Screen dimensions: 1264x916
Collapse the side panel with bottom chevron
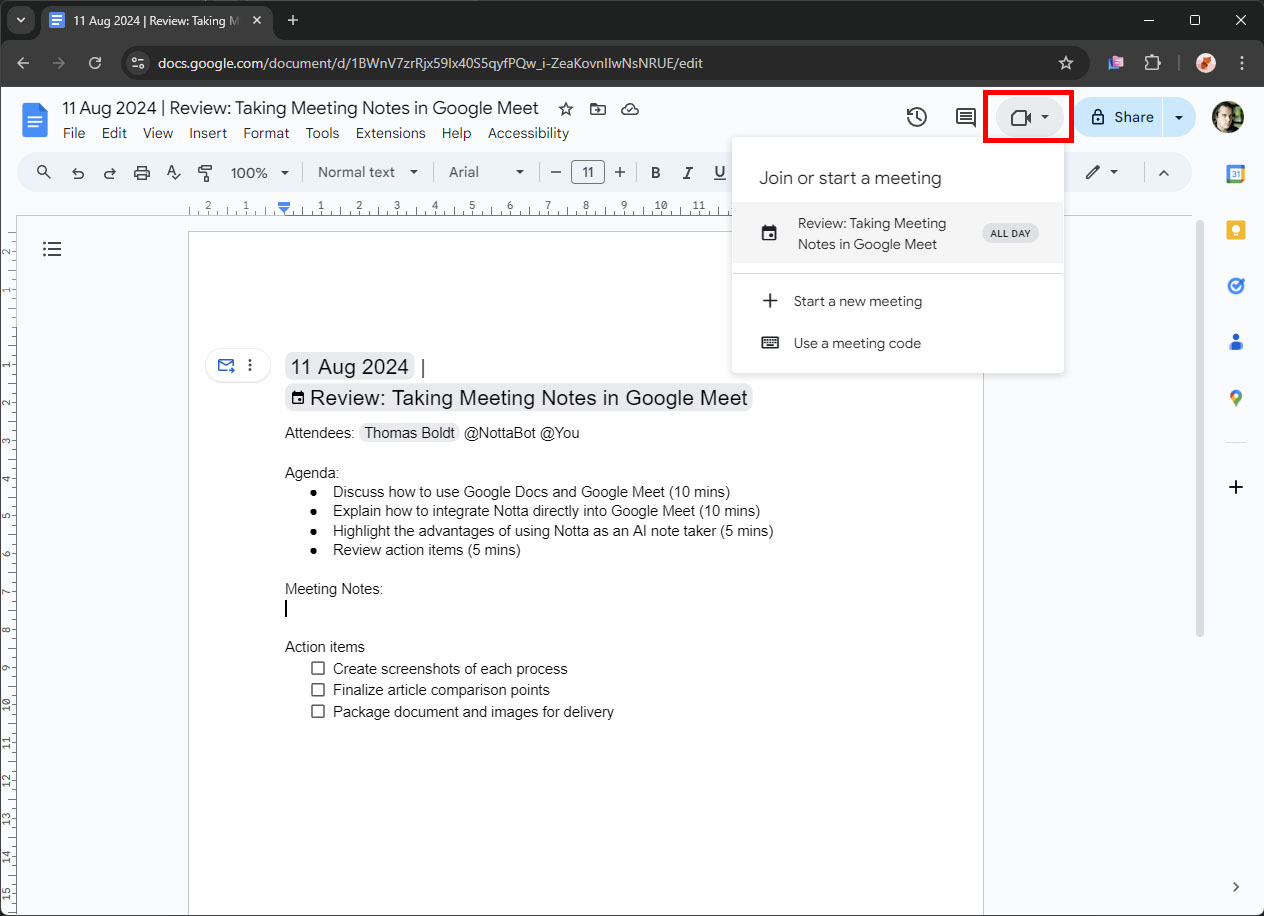click(1236, 887)
